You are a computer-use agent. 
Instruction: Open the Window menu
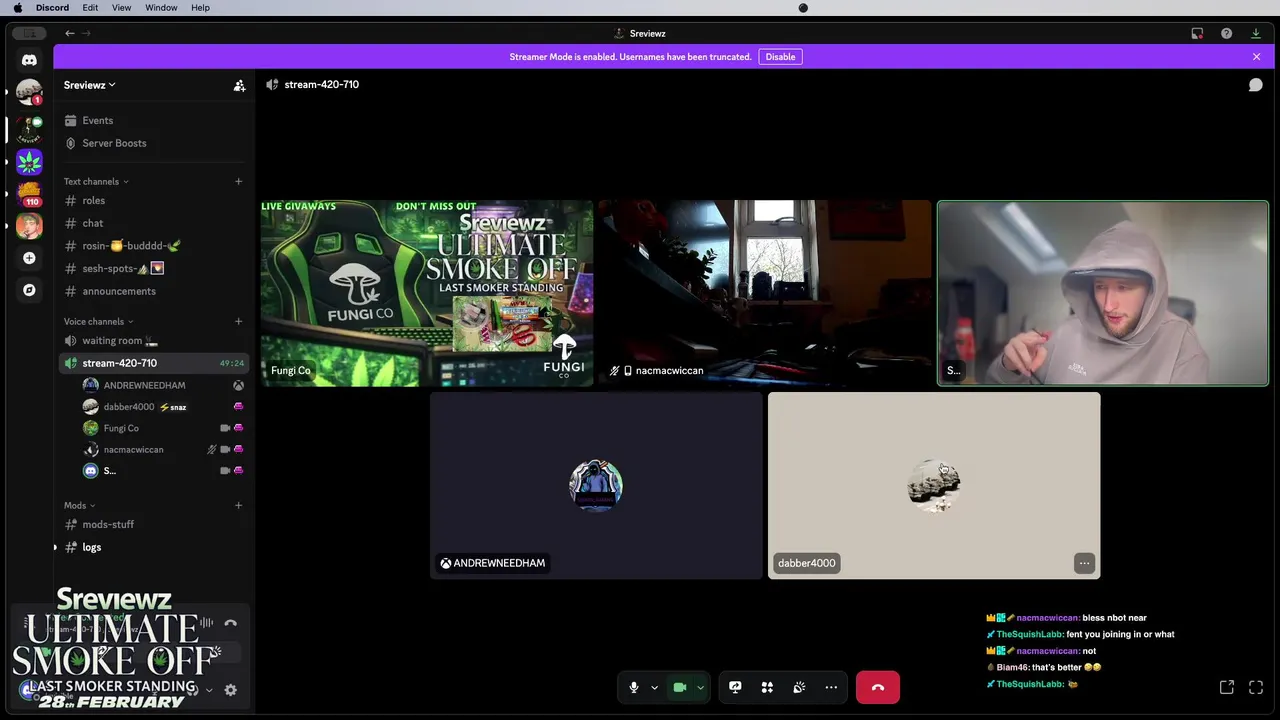click(x=161, y=8)
